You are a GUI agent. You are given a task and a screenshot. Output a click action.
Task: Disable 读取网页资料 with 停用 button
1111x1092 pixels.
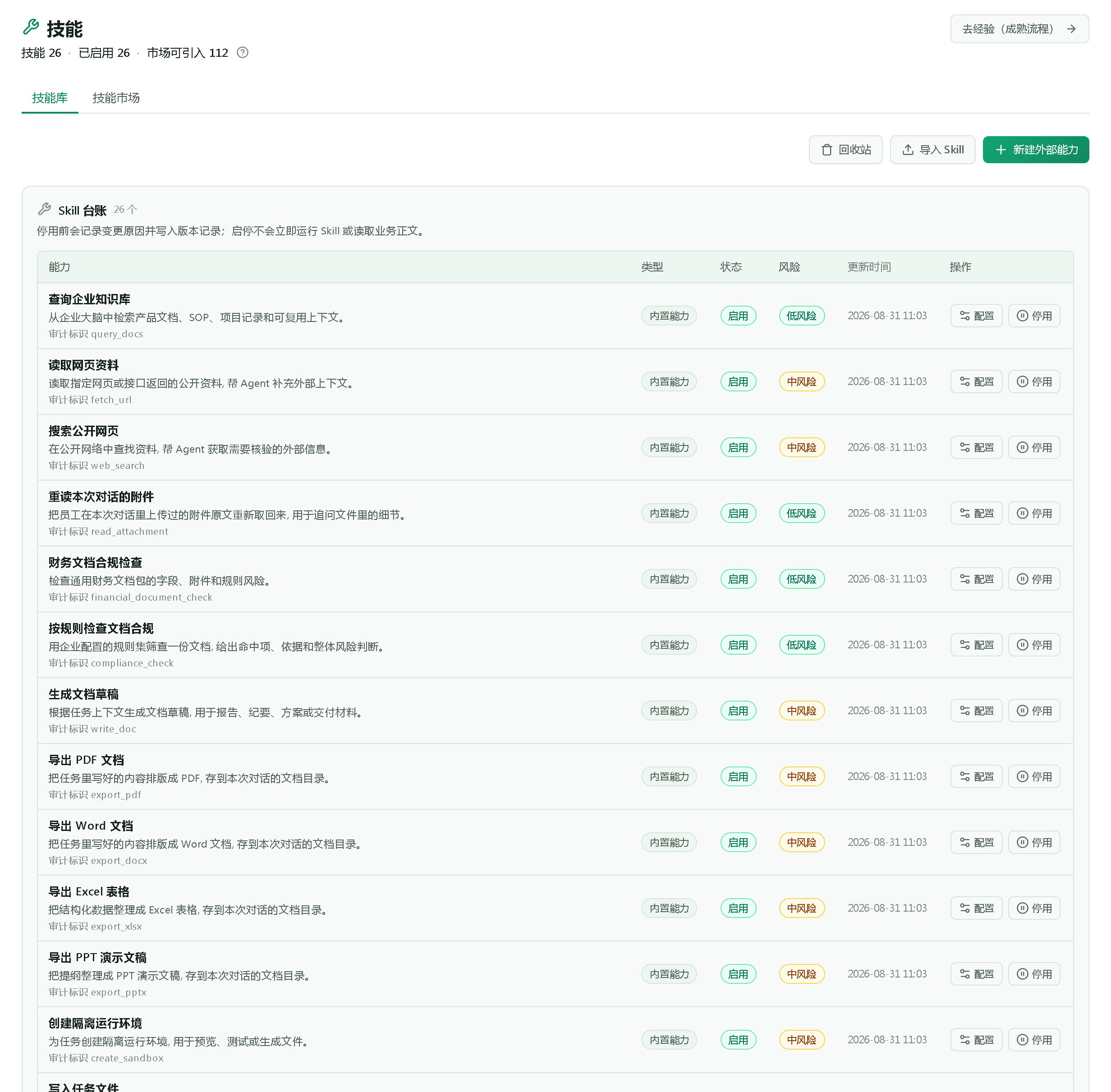1033,381
